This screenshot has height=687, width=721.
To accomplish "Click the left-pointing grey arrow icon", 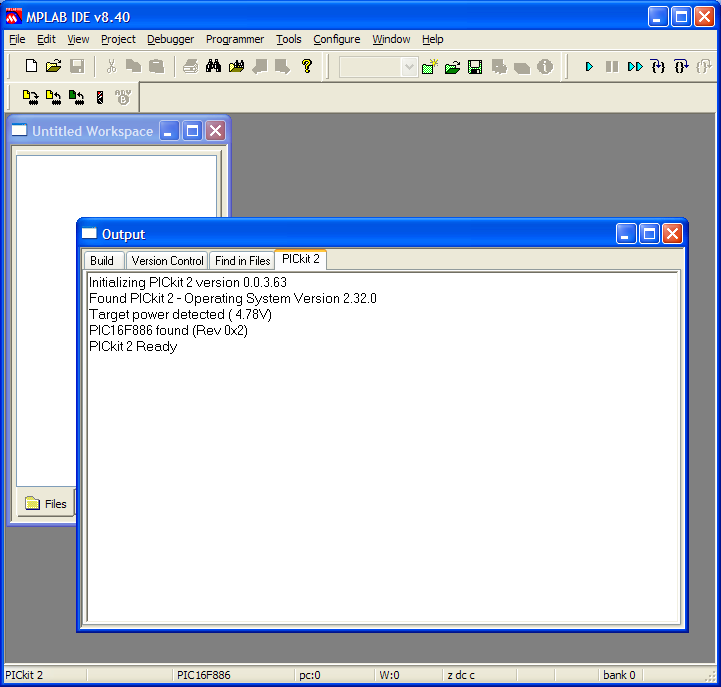I will (259, 66).
